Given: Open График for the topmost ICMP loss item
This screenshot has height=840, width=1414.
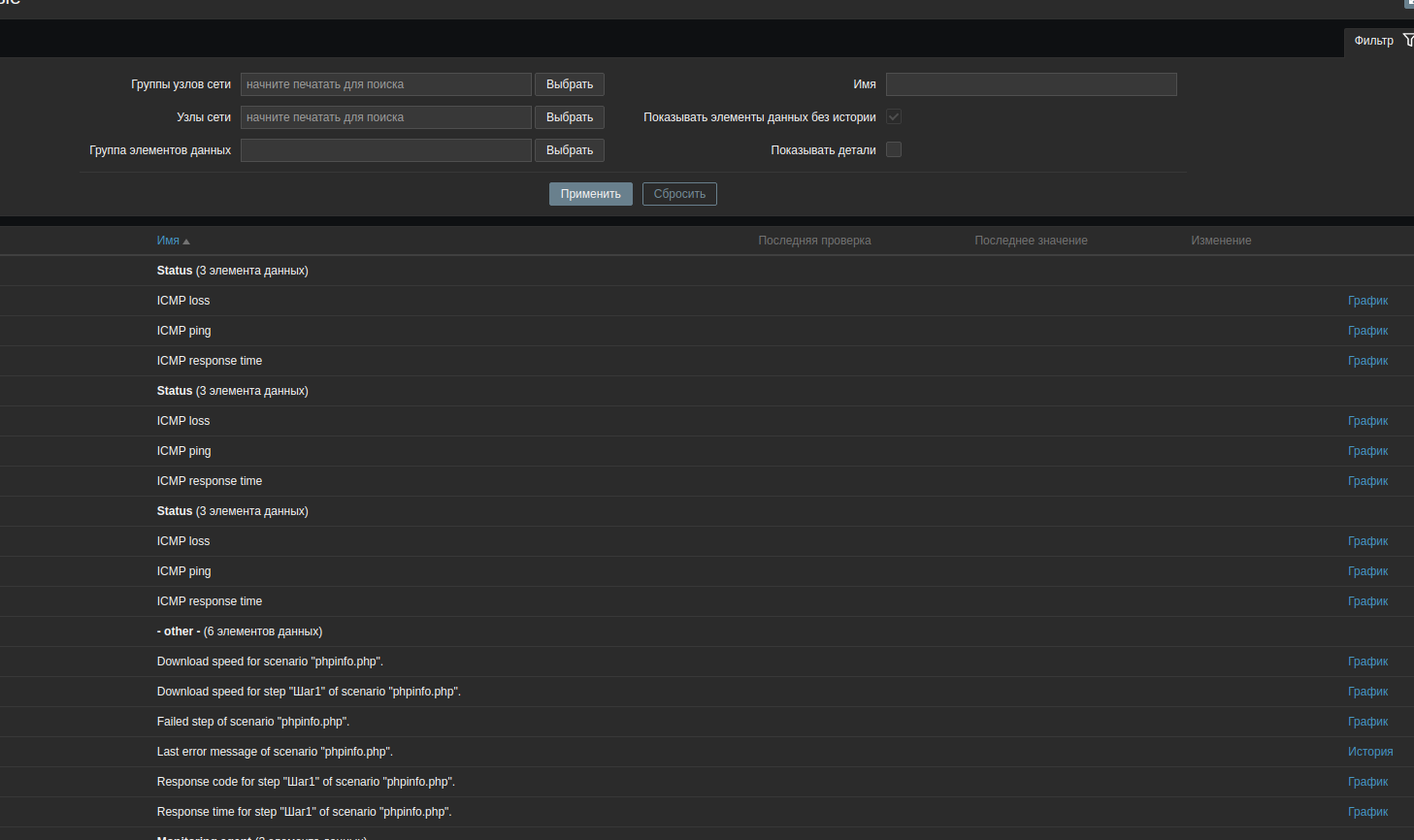Looking at the screenshot, I should point(1367,301).
